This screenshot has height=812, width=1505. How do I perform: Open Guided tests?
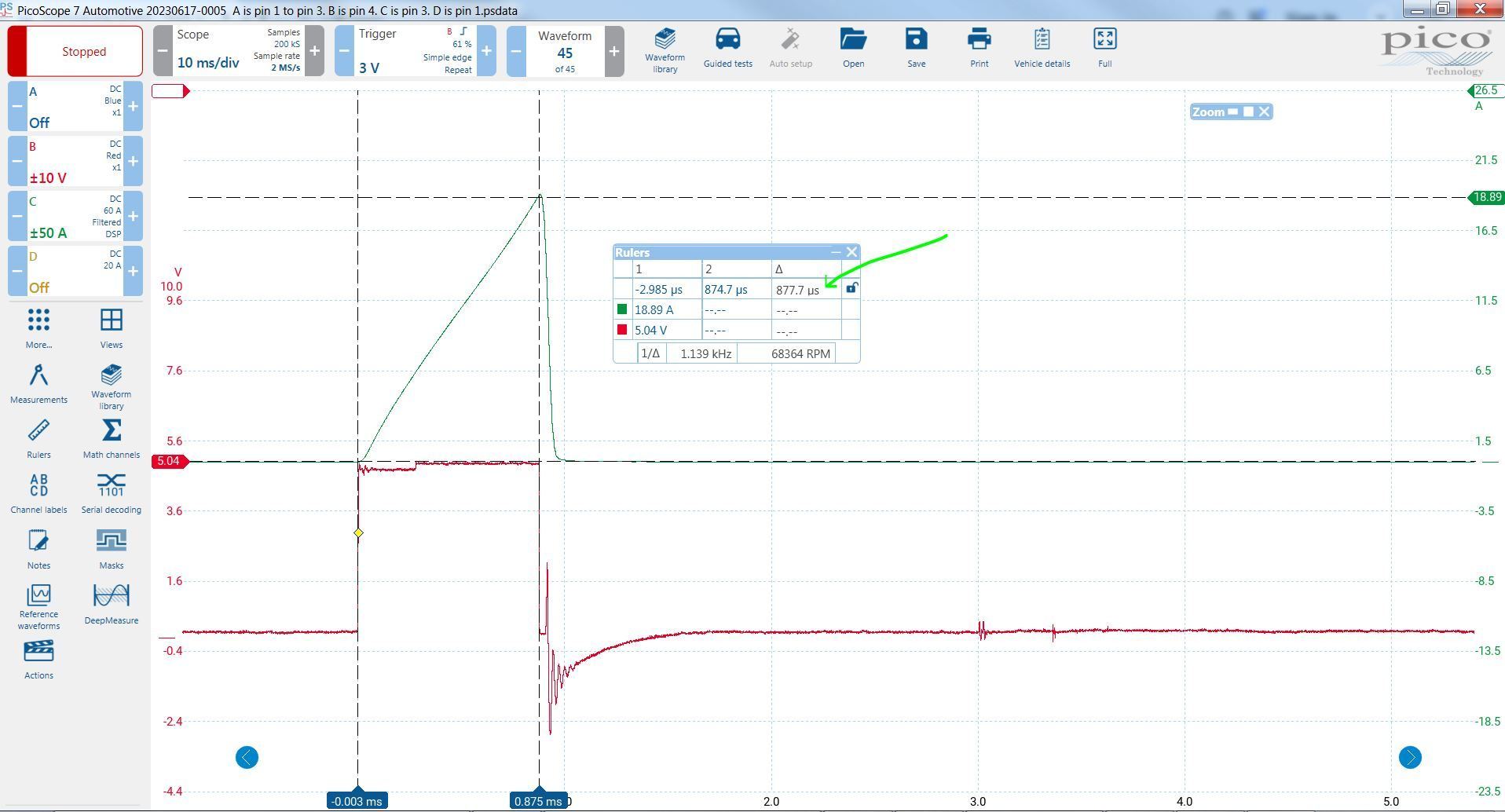pos(727,49)
